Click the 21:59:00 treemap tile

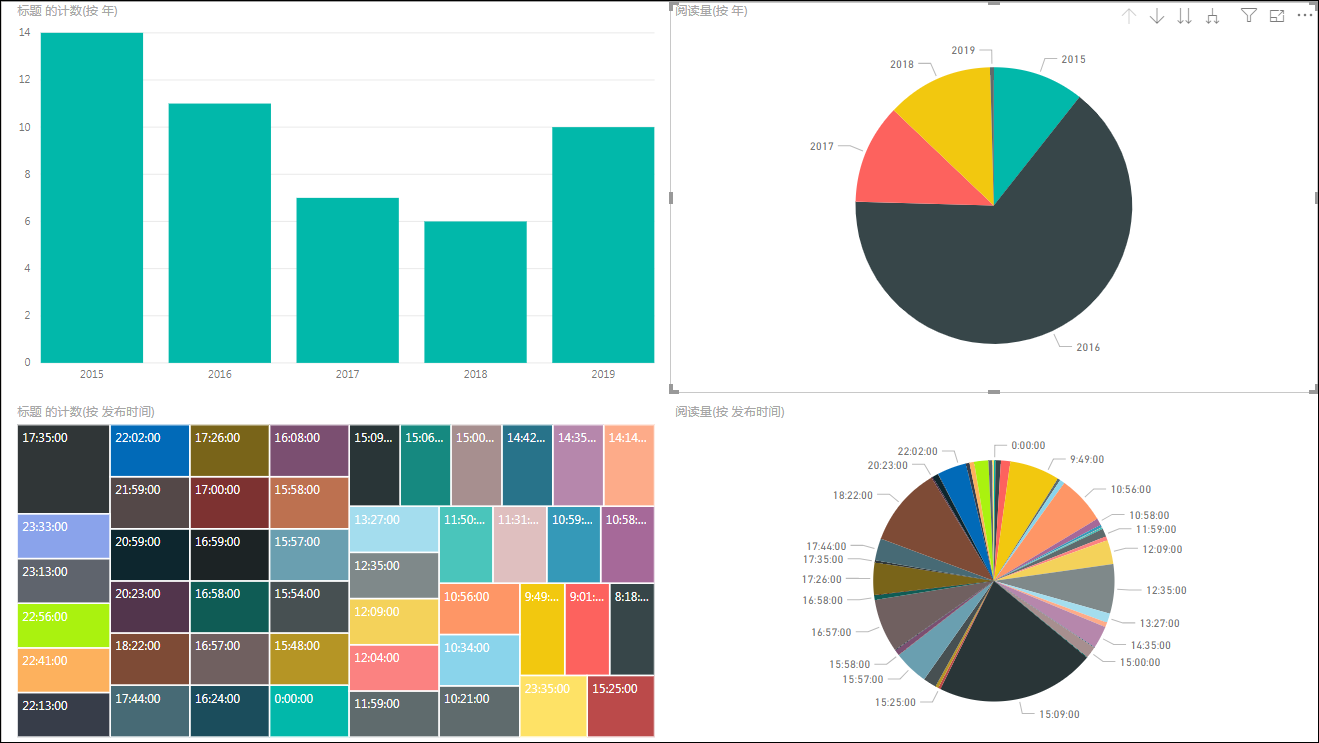(150, 502)
